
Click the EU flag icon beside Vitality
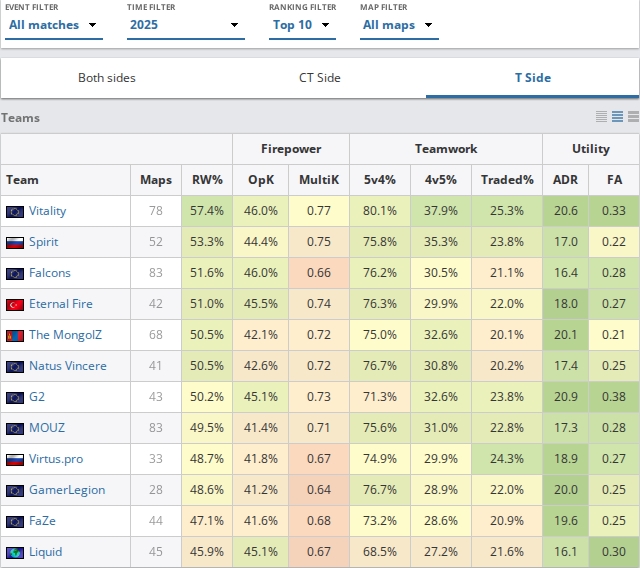(15, 212)
